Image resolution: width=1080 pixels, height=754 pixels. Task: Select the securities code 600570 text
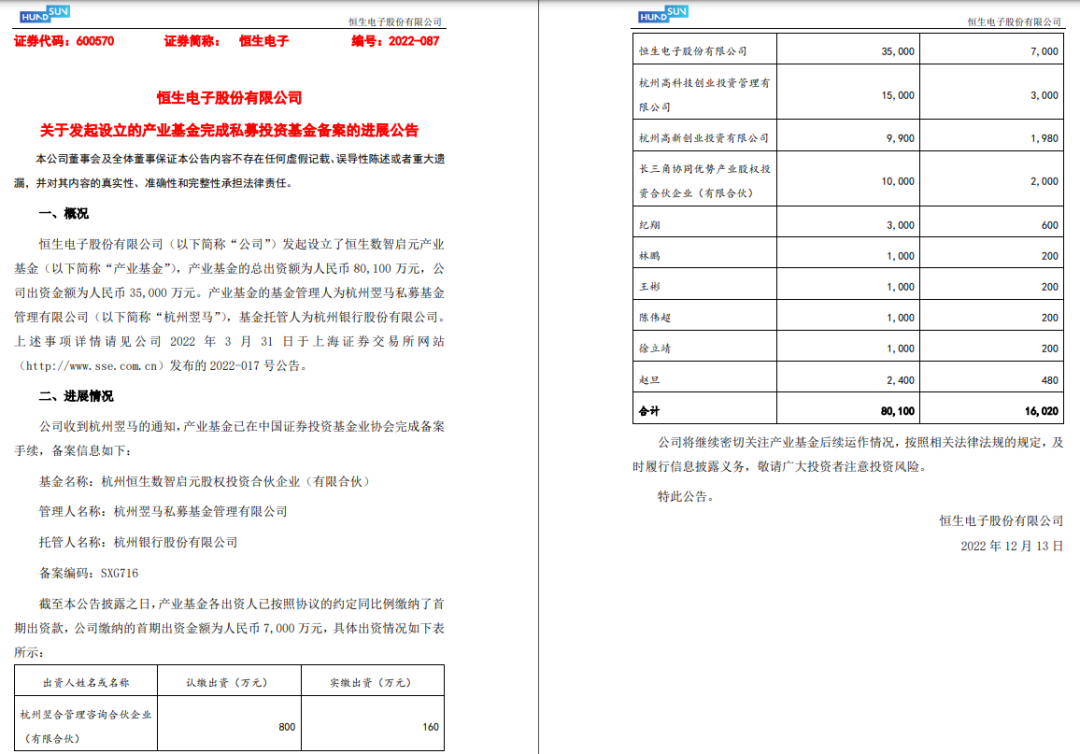pos(95,41)
